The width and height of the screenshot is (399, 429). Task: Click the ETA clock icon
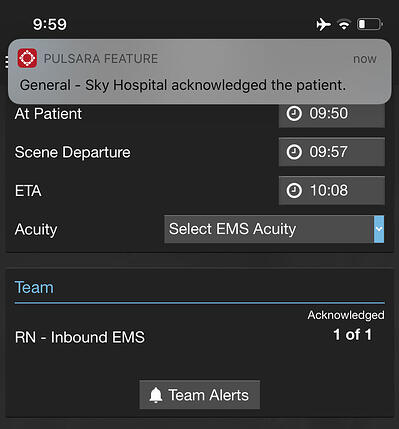coord(294,191)
